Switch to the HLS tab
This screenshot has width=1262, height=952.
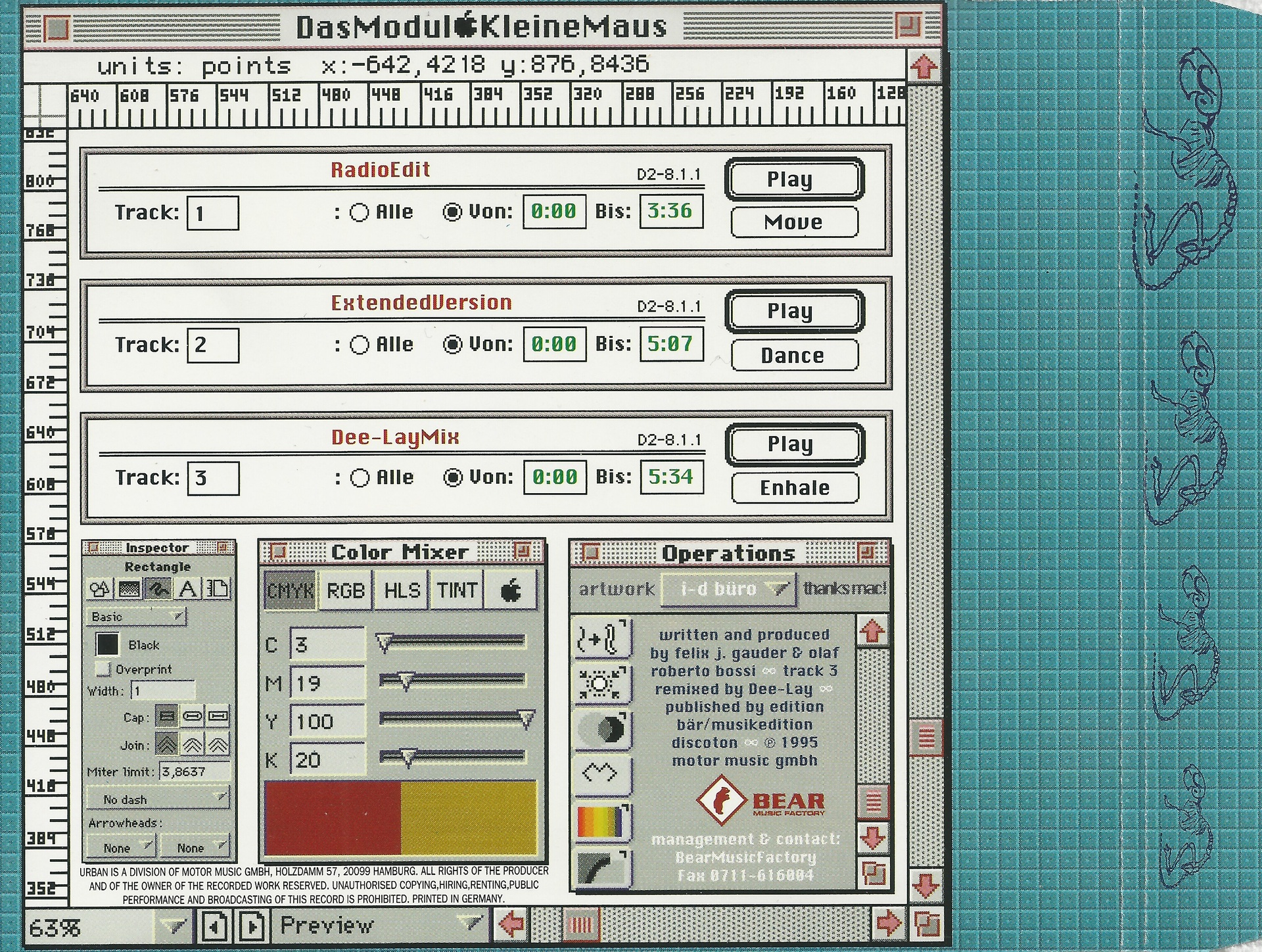click(x=402, y=590)
